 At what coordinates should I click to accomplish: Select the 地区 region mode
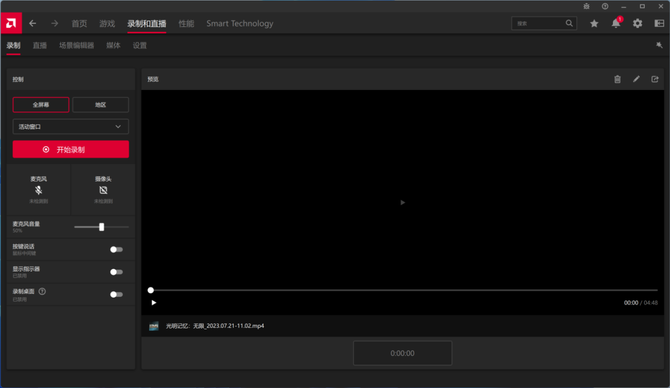(x=100, y=105)
